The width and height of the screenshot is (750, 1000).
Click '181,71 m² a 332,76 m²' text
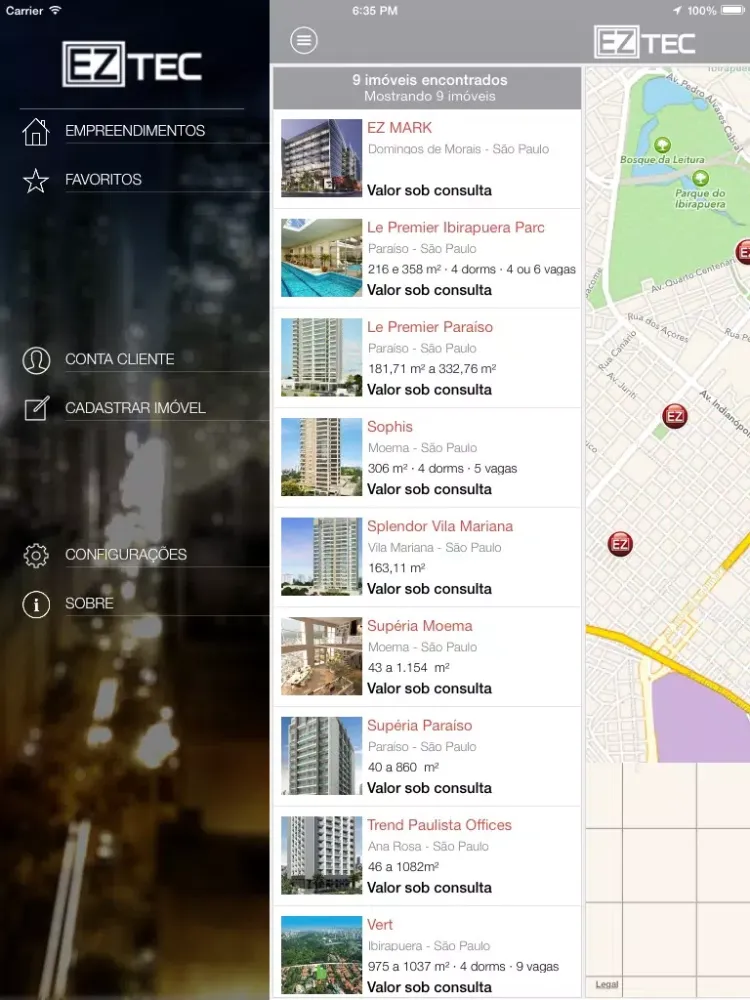tap(432, 369)
